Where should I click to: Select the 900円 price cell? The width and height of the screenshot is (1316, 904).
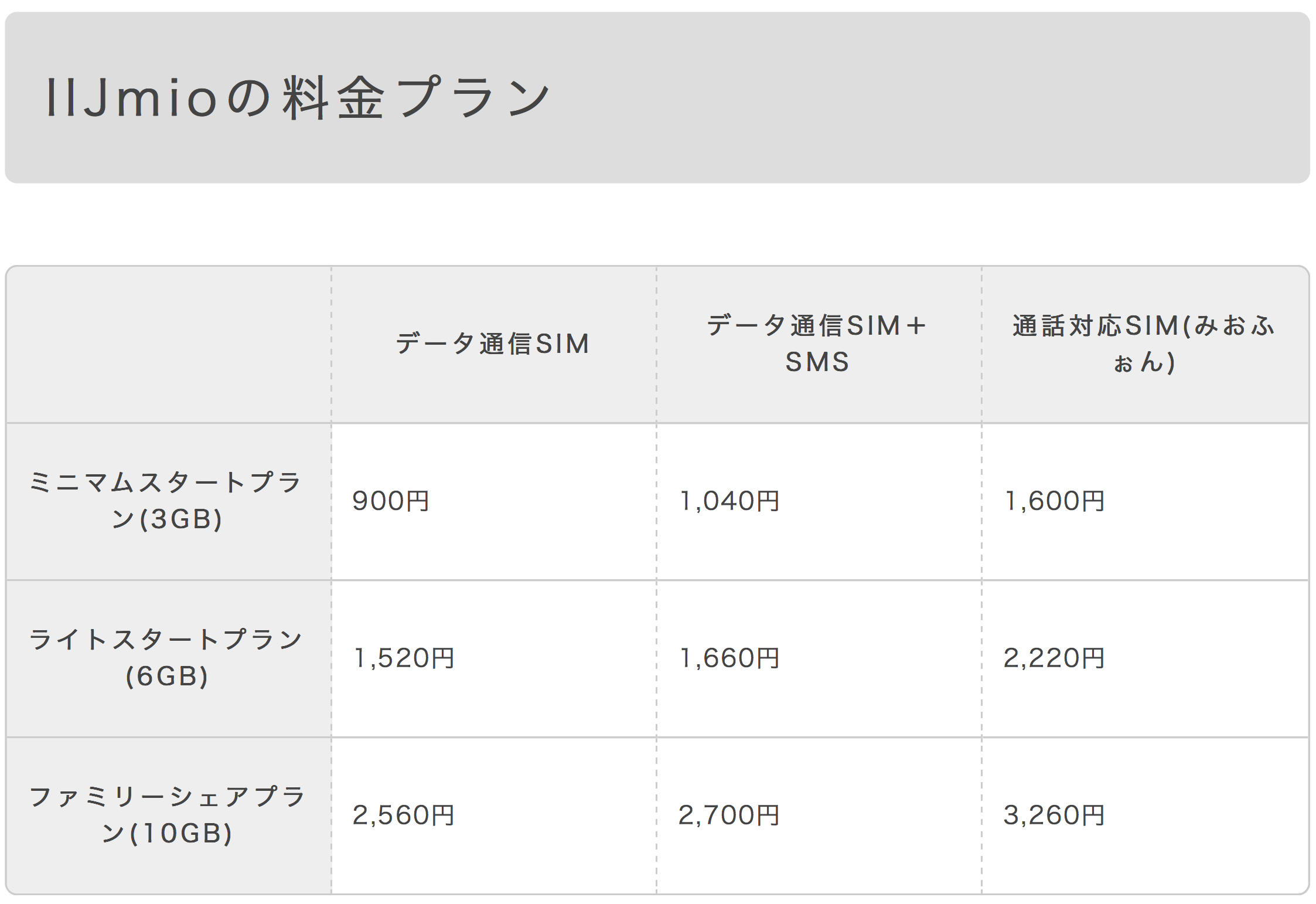(x=493, y=501)
